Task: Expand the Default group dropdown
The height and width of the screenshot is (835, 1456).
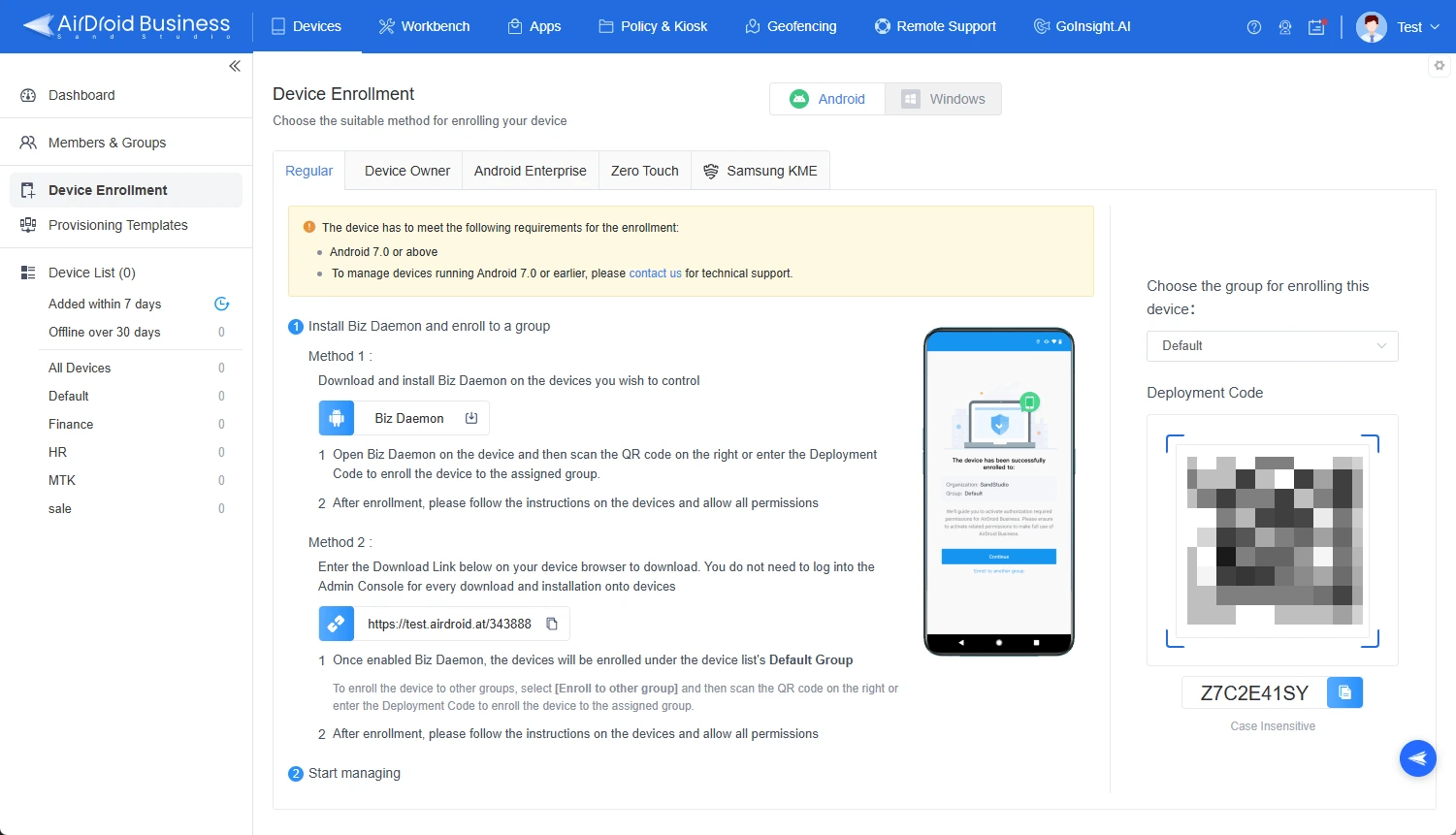Action: point(1273,345)
